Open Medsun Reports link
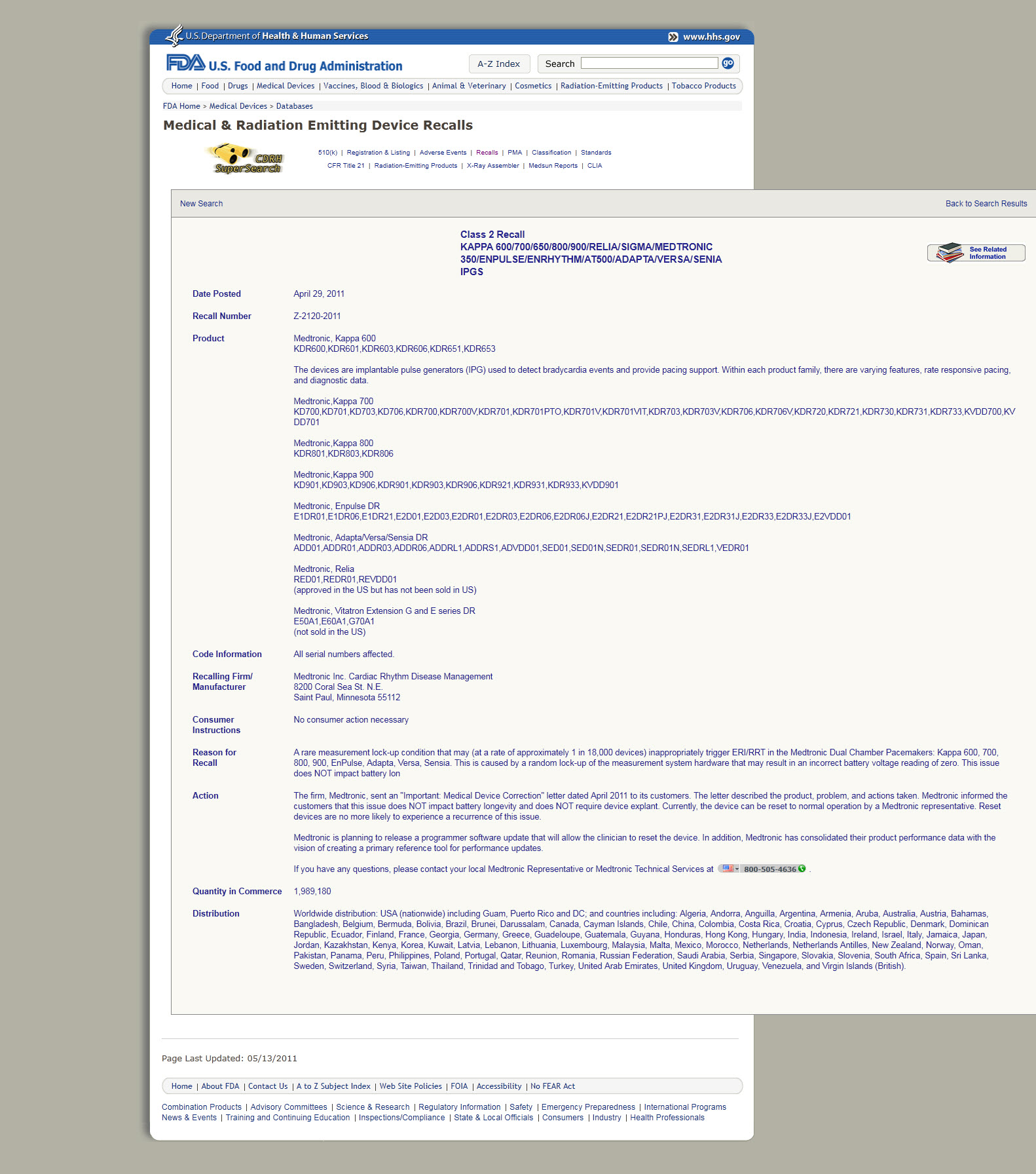 tap(553, 166)
